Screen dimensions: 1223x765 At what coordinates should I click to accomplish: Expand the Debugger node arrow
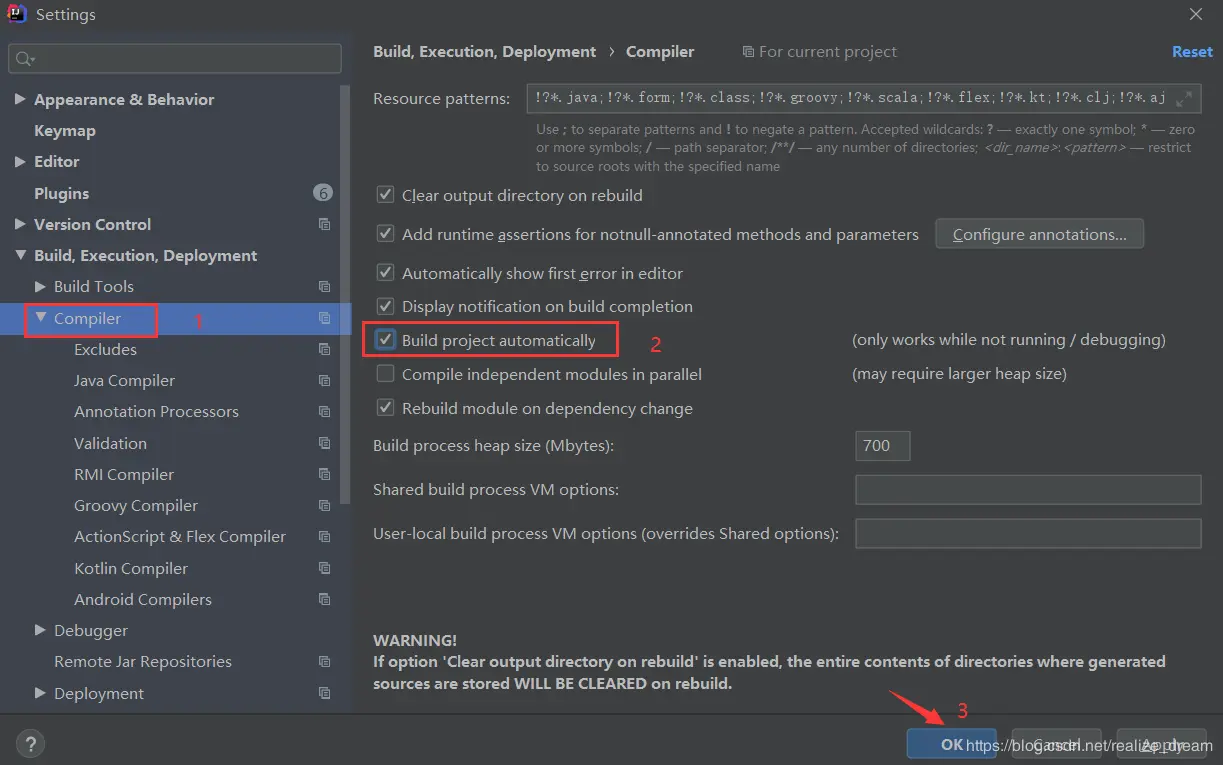40,630
